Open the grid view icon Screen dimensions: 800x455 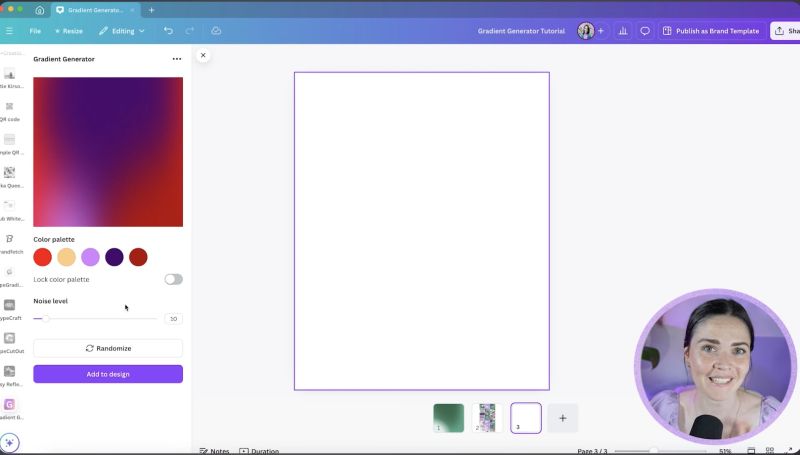coord(770,450)
